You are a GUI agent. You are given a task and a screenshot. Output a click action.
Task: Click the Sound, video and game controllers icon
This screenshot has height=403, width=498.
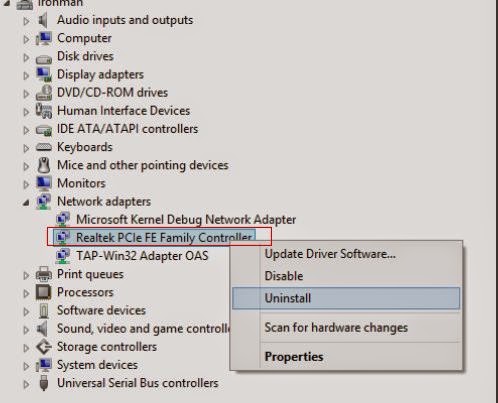pos(43,329)
